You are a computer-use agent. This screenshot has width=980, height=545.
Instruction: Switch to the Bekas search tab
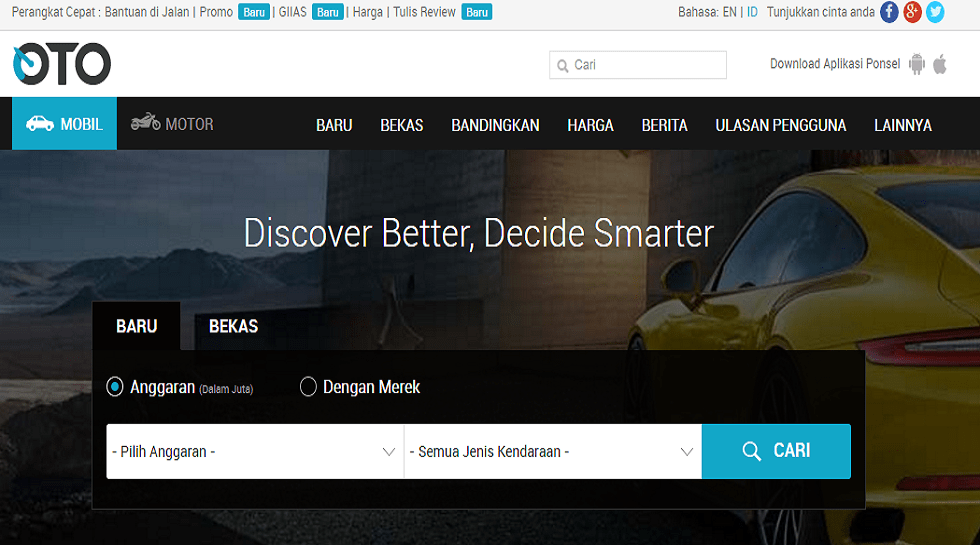233,326
